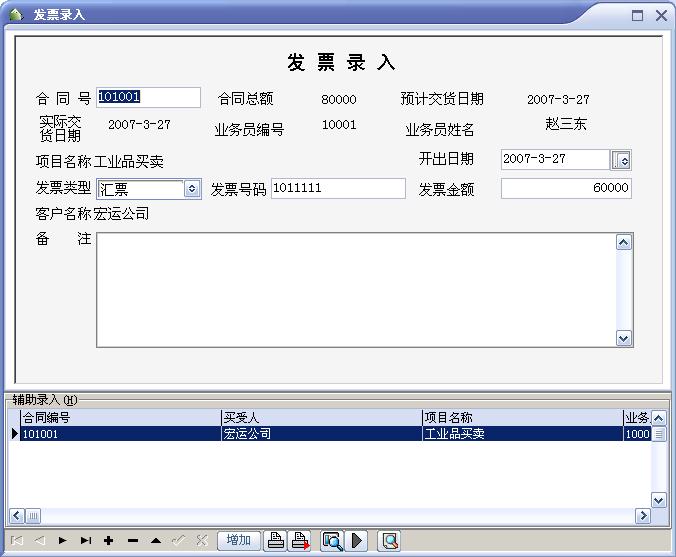Click the 发票金额 input field

(x=566, y=188)
